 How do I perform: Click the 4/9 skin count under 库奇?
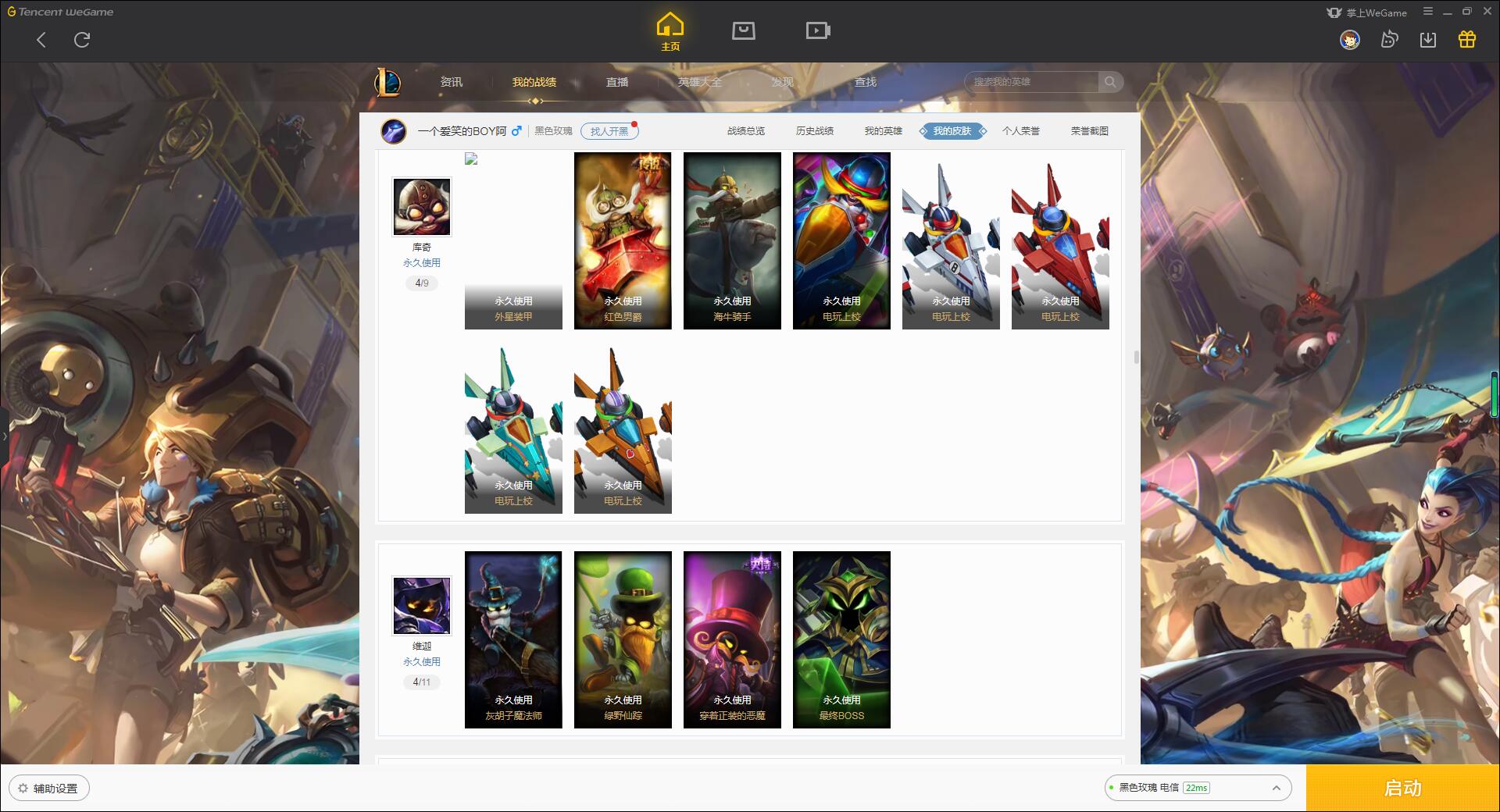[x=422, y=283]
